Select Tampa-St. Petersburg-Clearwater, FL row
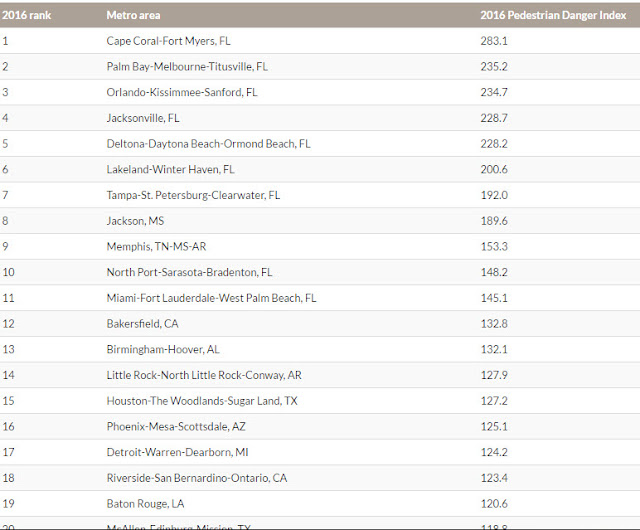Viewport: 640px width, 530px height. (320, 195)
